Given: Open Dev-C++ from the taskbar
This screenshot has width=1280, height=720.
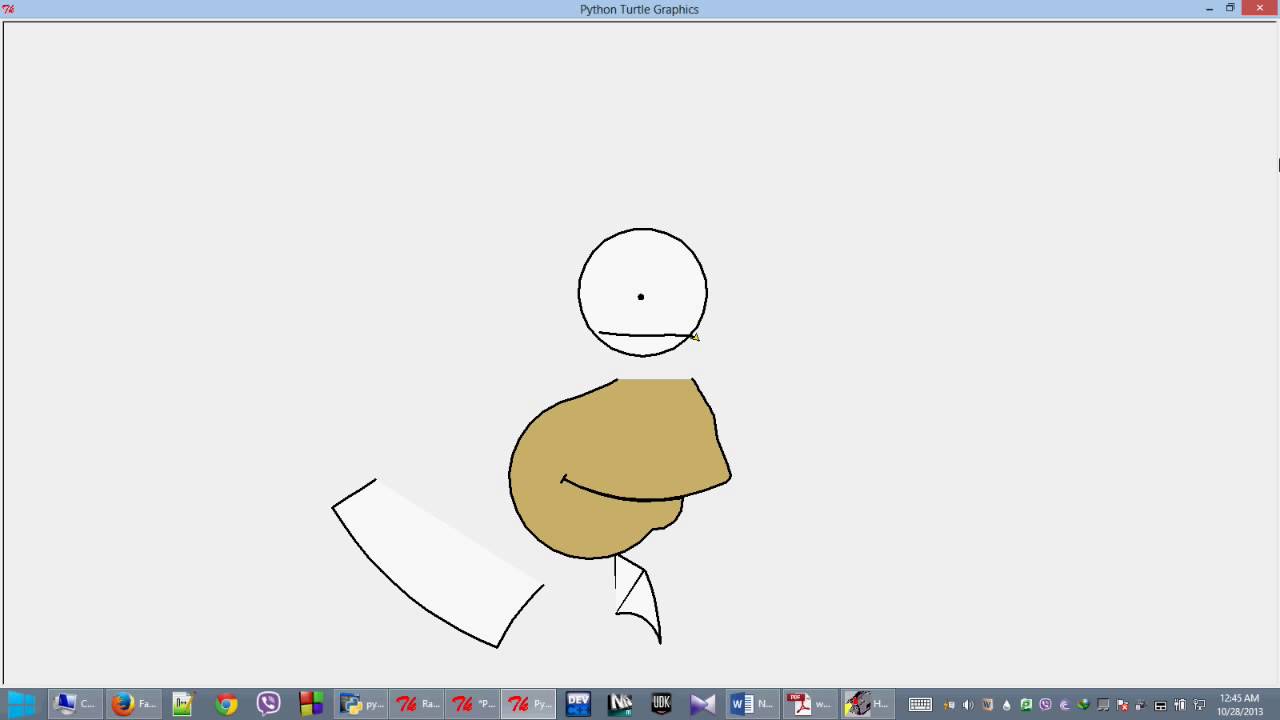Looking at the screenshot, I should [x=578, y=704].
